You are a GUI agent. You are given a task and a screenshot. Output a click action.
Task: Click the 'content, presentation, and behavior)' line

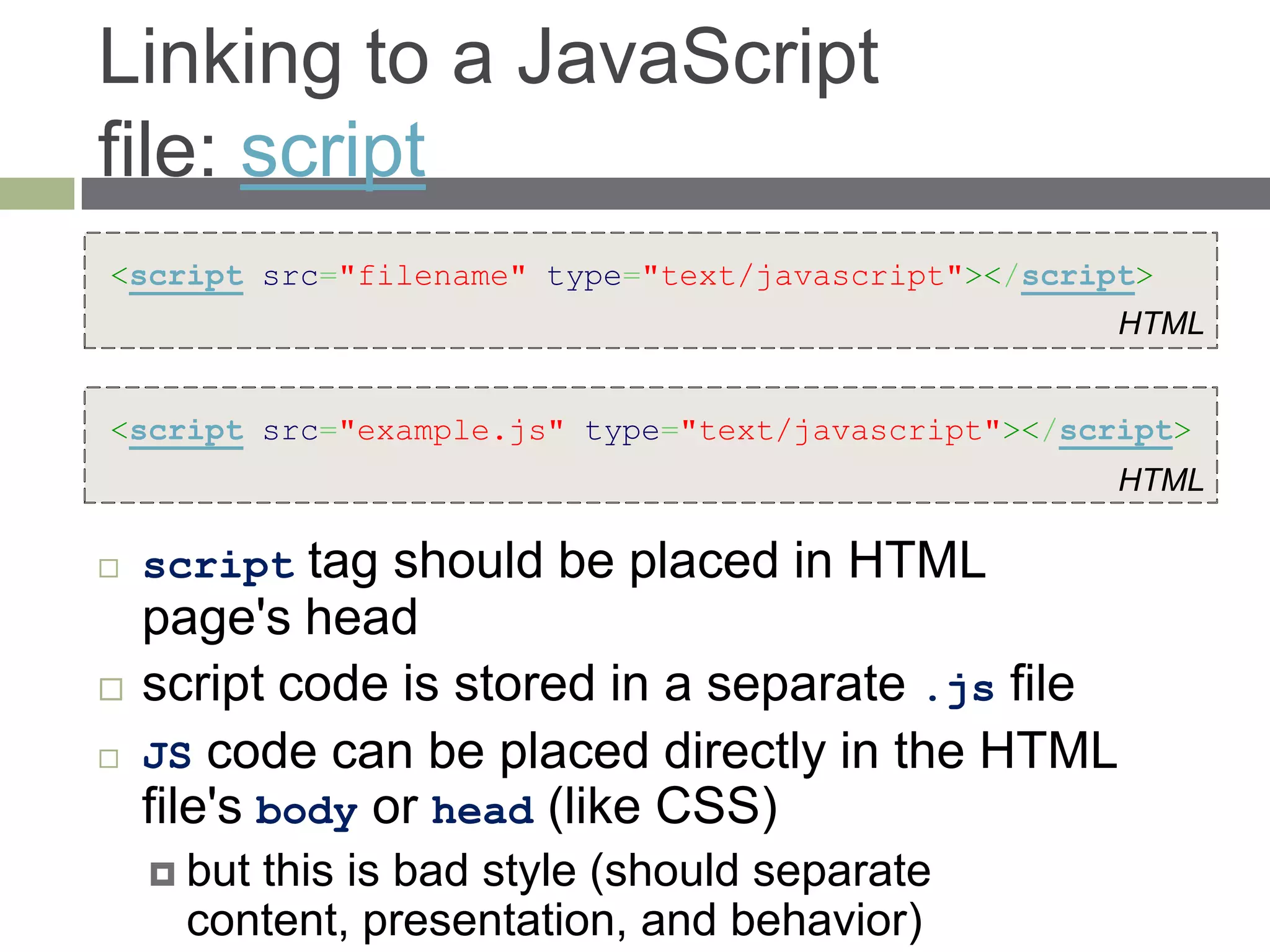pos(554,922)
